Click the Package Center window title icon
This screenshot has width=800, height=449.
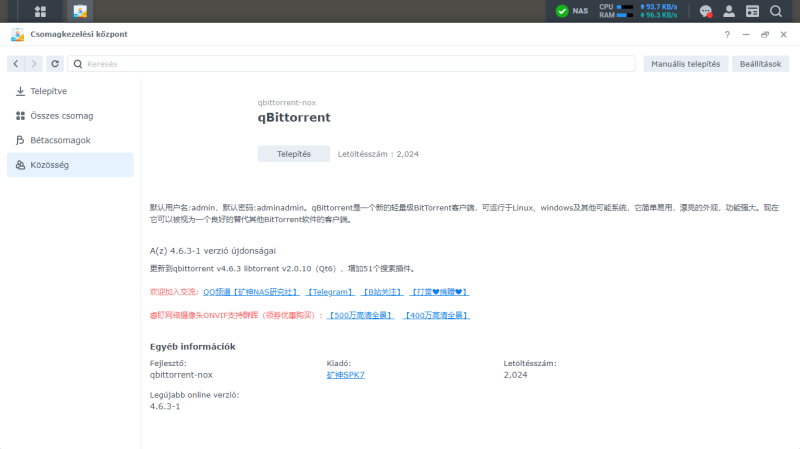18,35
